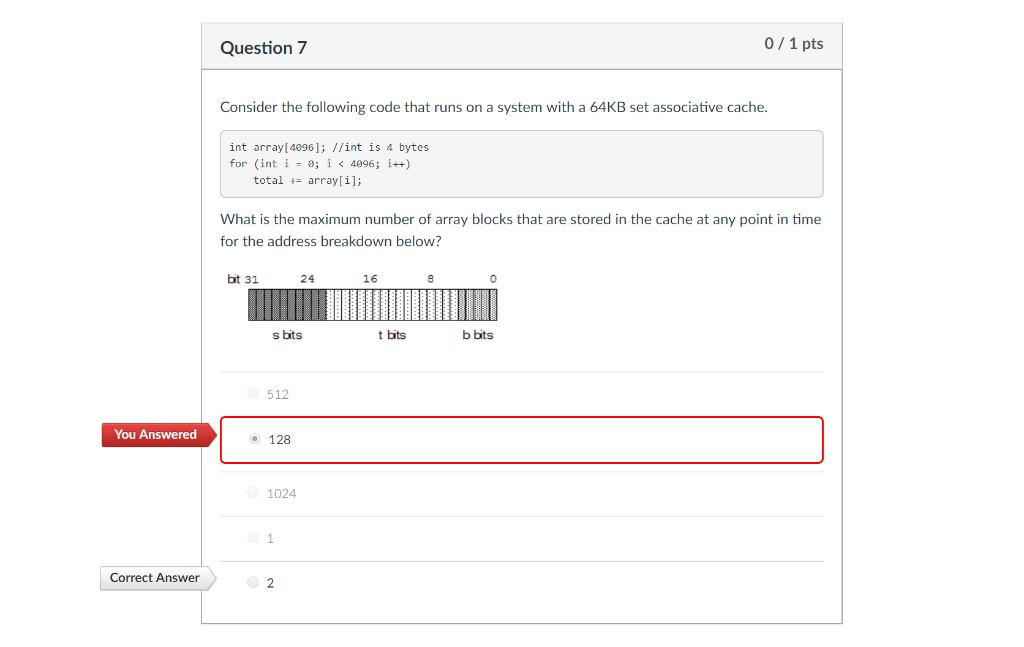
Task: Click the 0 / 1 pts score label
Action: 793,43
